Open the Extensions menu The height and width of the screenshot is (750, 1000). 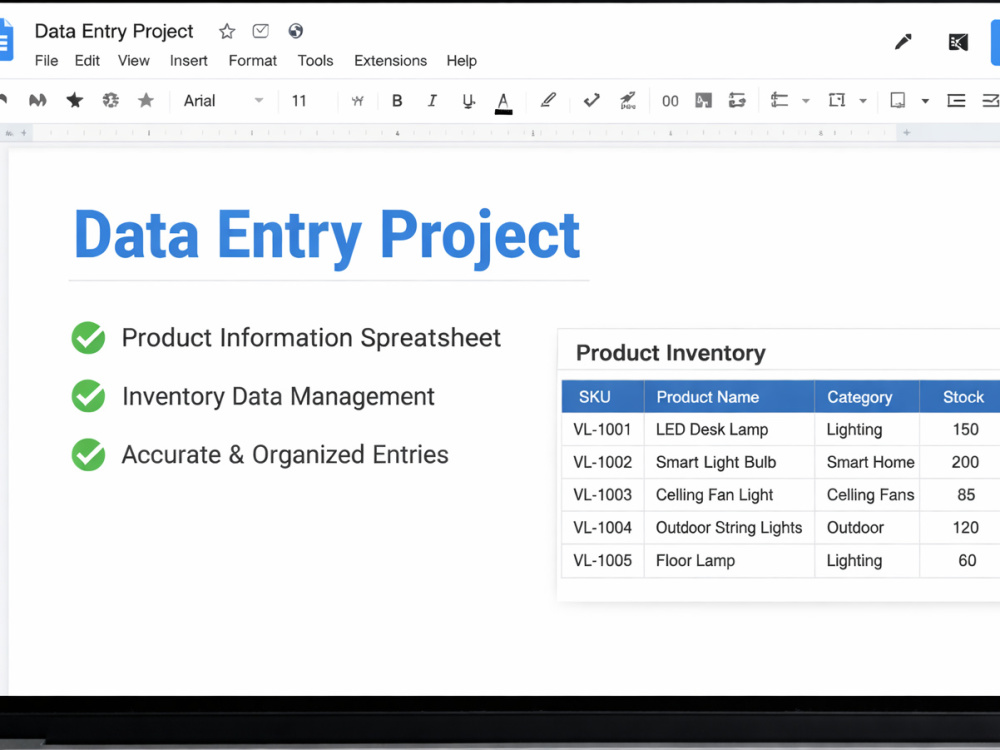pos(390,61)
